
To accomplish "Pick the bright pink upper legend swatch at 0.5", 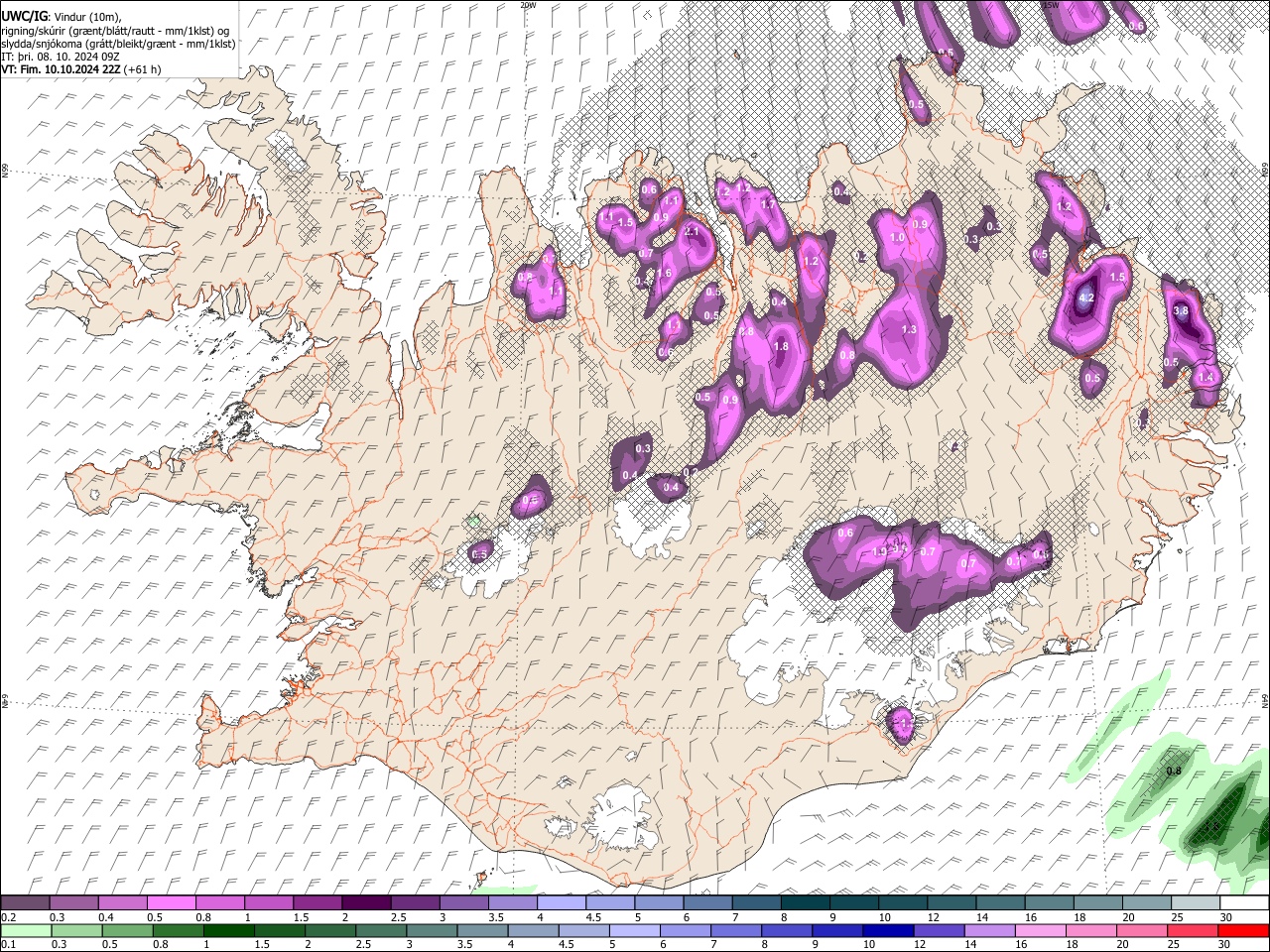I will coord(172,903).
